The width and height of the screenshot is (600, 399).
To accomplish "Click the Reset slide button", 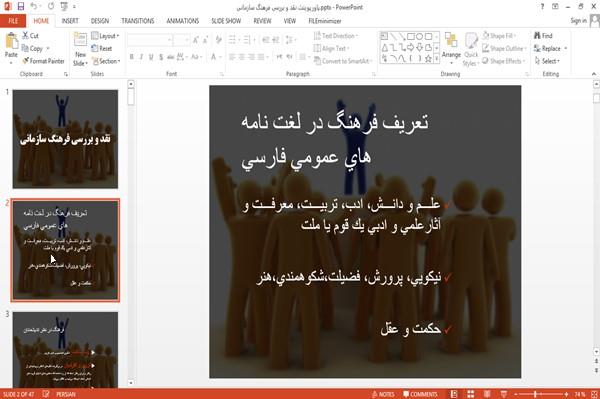I will click(102, 49).
